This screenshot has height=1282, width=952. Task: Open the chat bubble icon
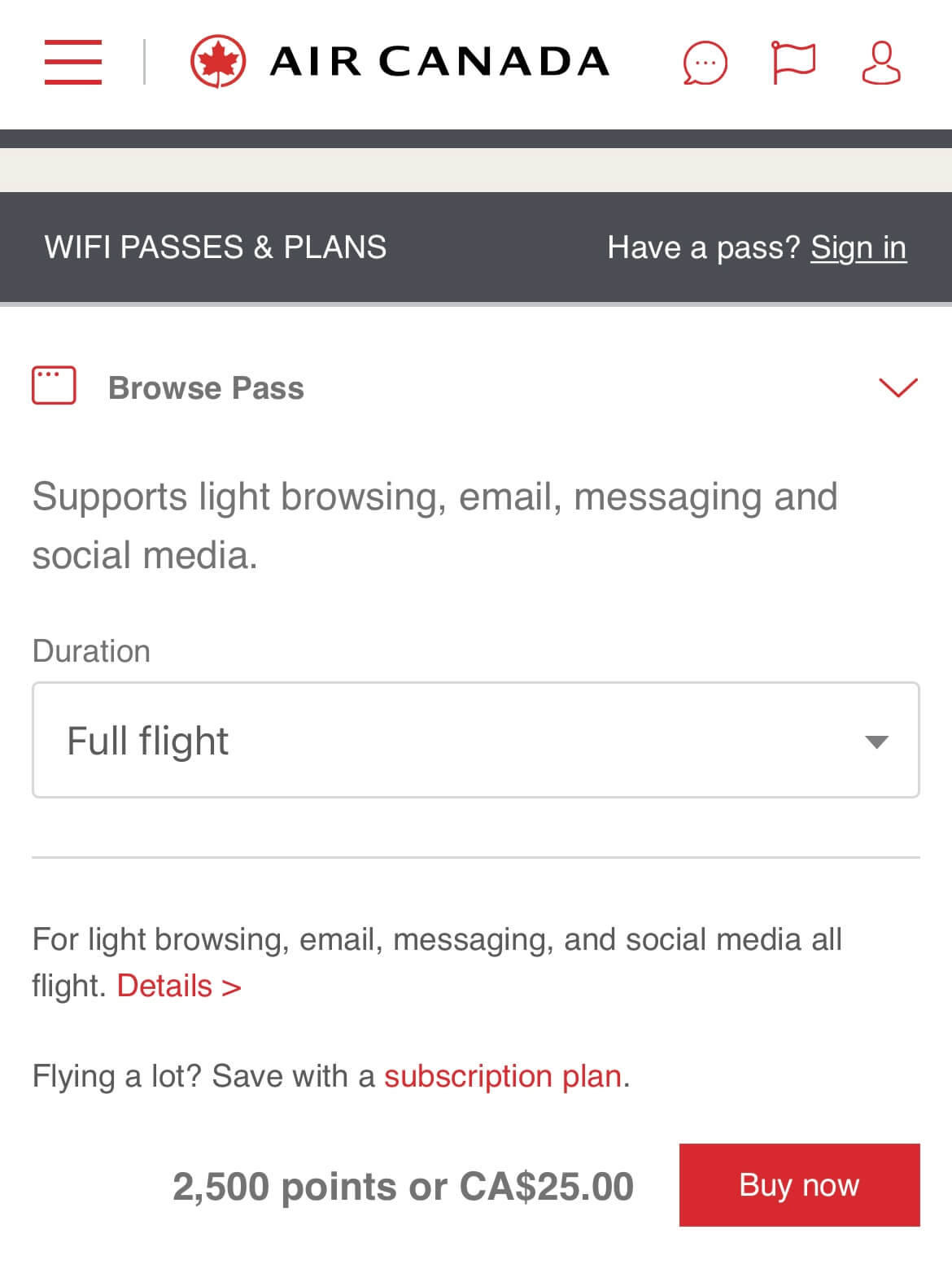click(705, 63)
